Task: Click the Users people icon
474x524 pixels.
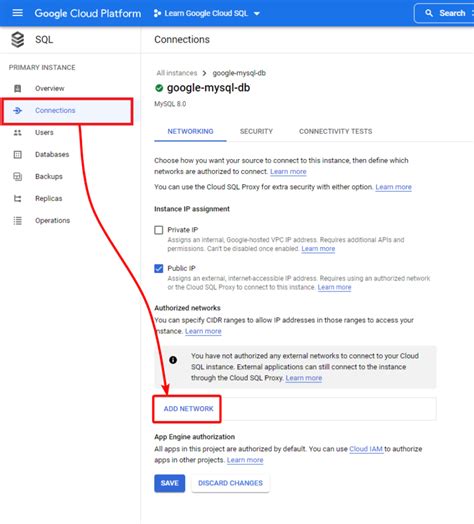Action: (18, 132)
